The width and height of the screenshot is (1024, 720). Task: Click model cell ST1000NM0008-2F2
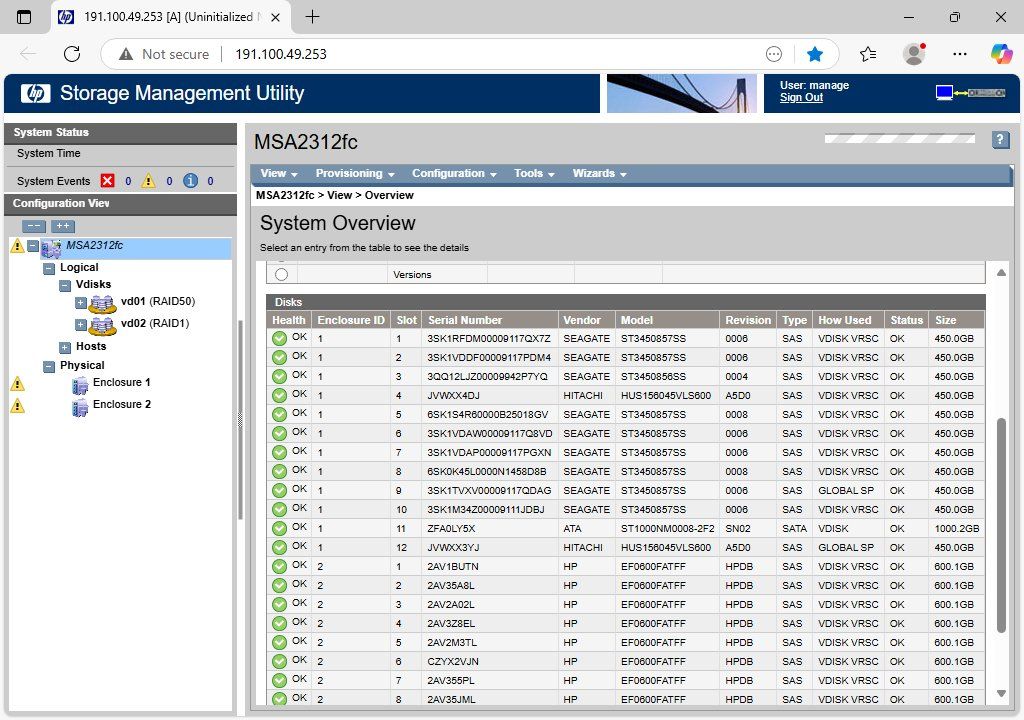click(667, 529)
